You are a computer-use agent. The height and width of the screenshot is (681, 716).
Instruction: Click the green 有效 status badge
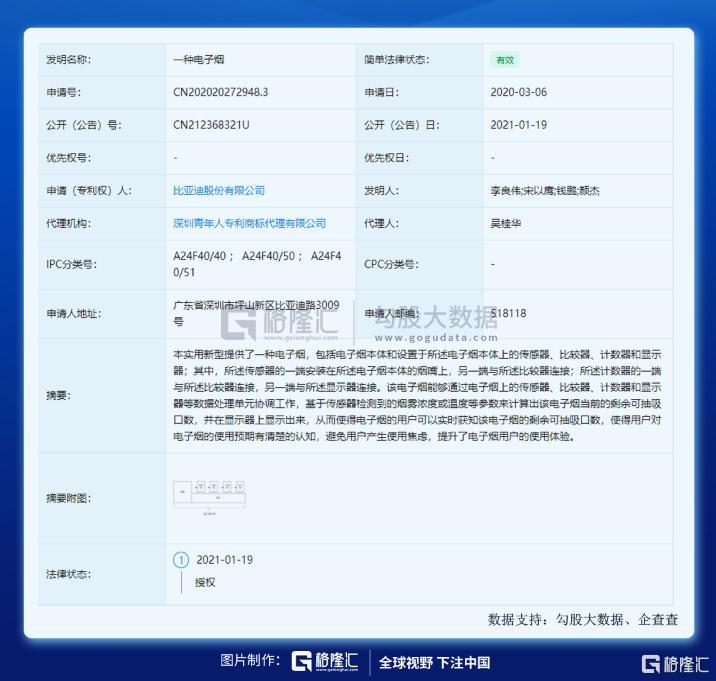point(505,60)
